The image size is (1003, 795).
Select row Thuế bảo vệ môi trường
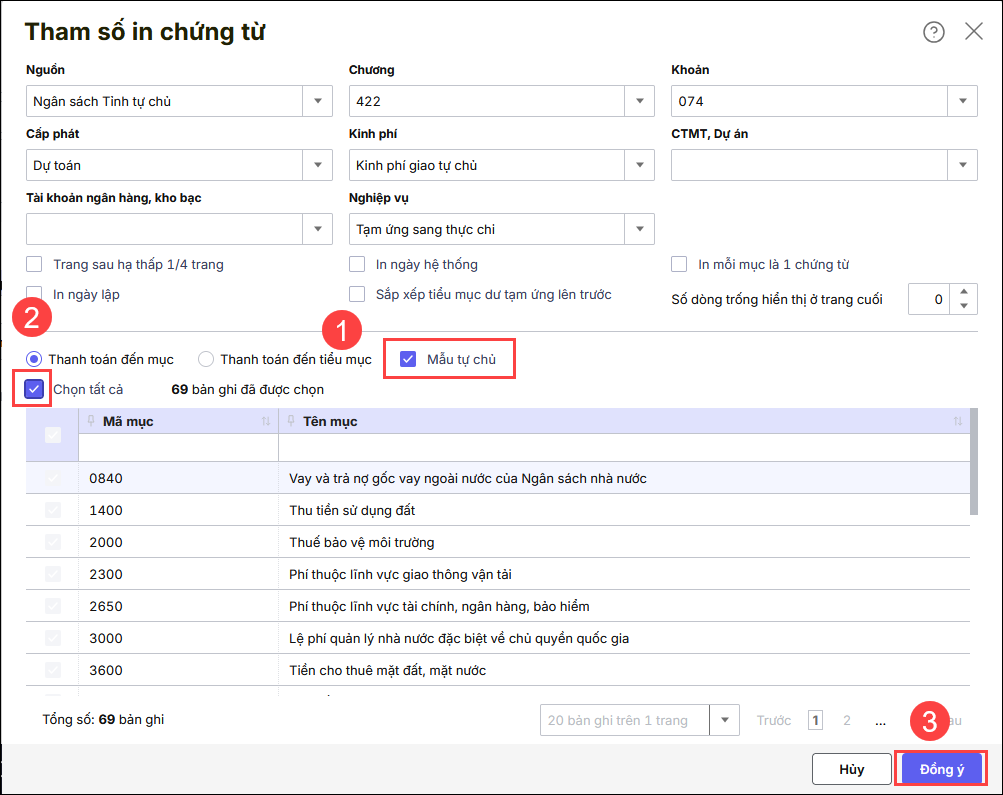[x=498, y=542]
